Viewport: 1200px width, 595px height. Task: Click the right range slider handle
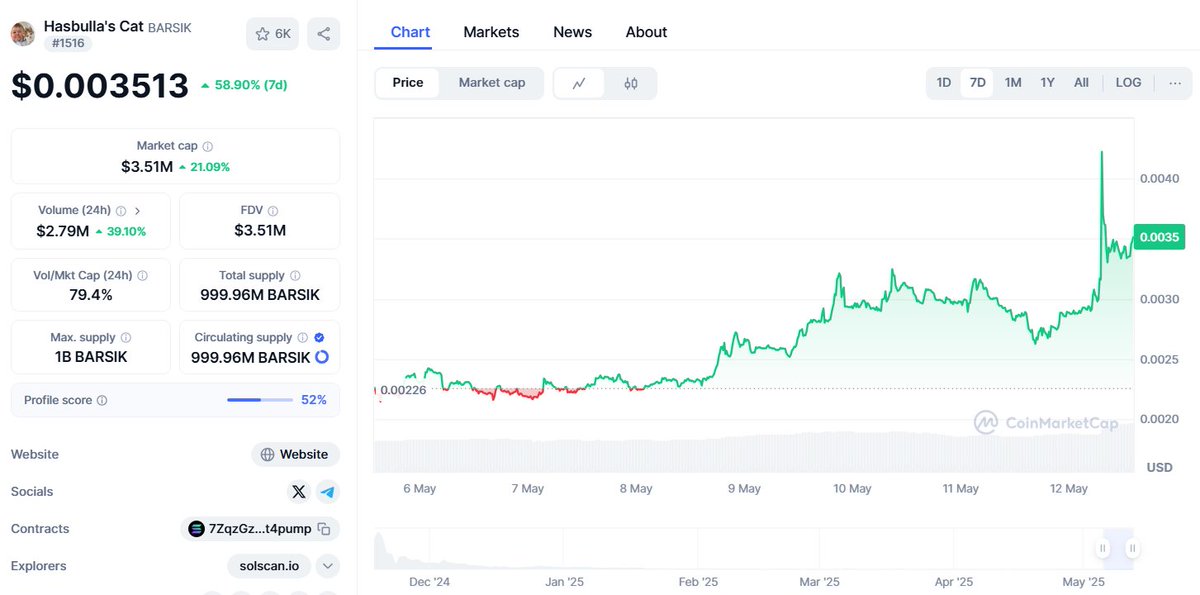click(x=1132, y=548)
